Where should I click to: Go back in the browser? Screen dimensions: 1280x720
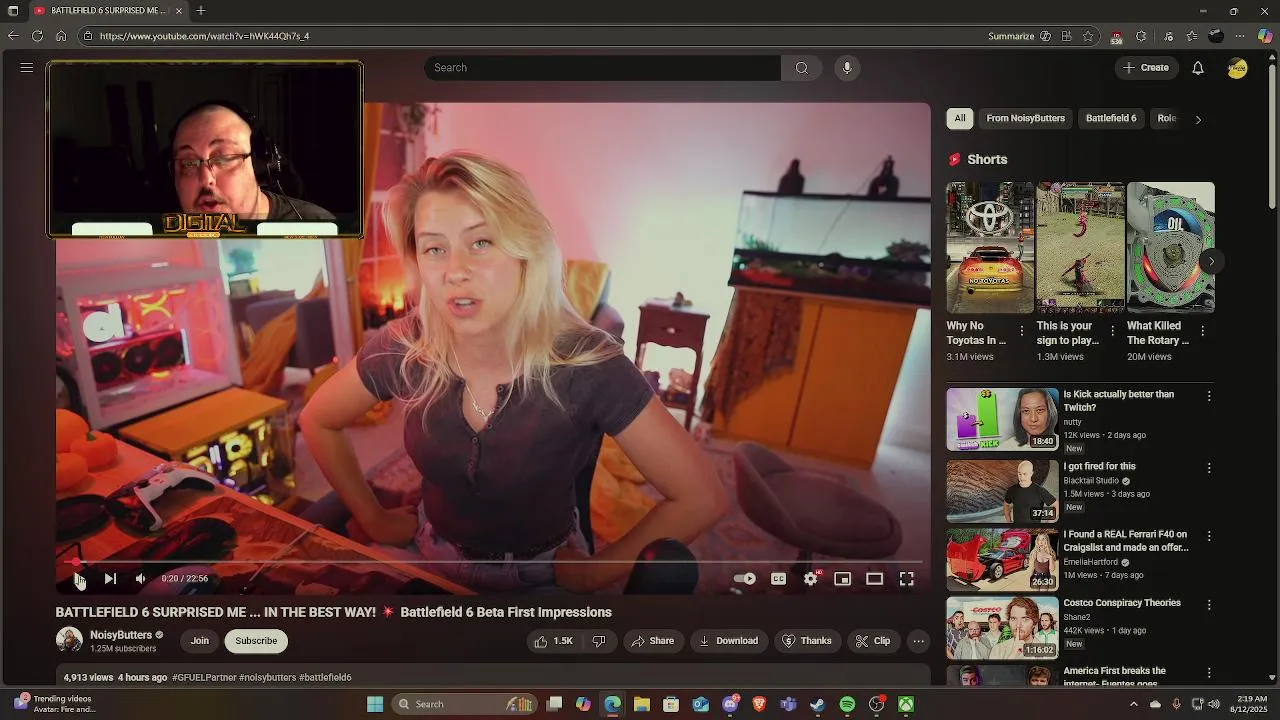[x=13, y=36]
